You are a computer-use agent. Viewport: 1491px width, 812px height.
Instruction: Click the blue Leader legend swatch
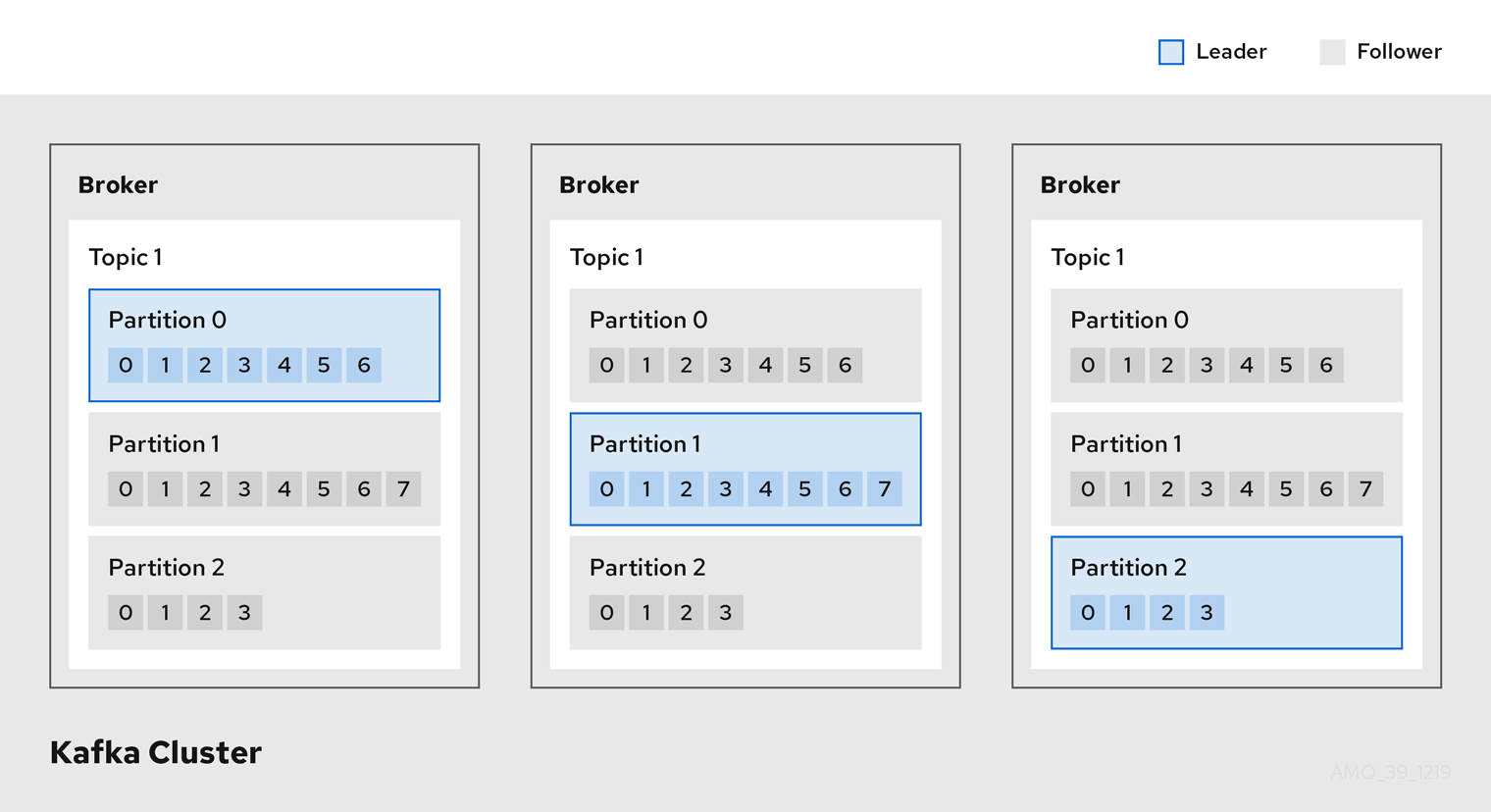click(1171, 52)
